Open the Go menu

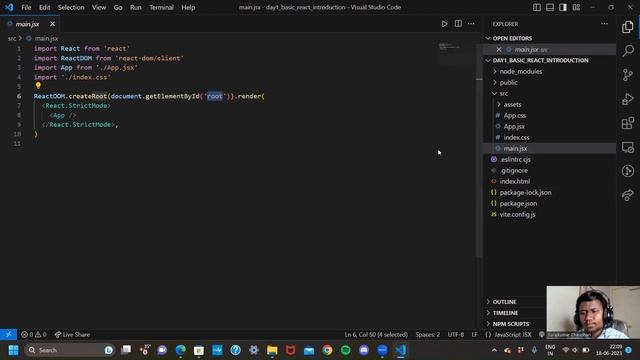pyautogui.click(x=118, y=7)
